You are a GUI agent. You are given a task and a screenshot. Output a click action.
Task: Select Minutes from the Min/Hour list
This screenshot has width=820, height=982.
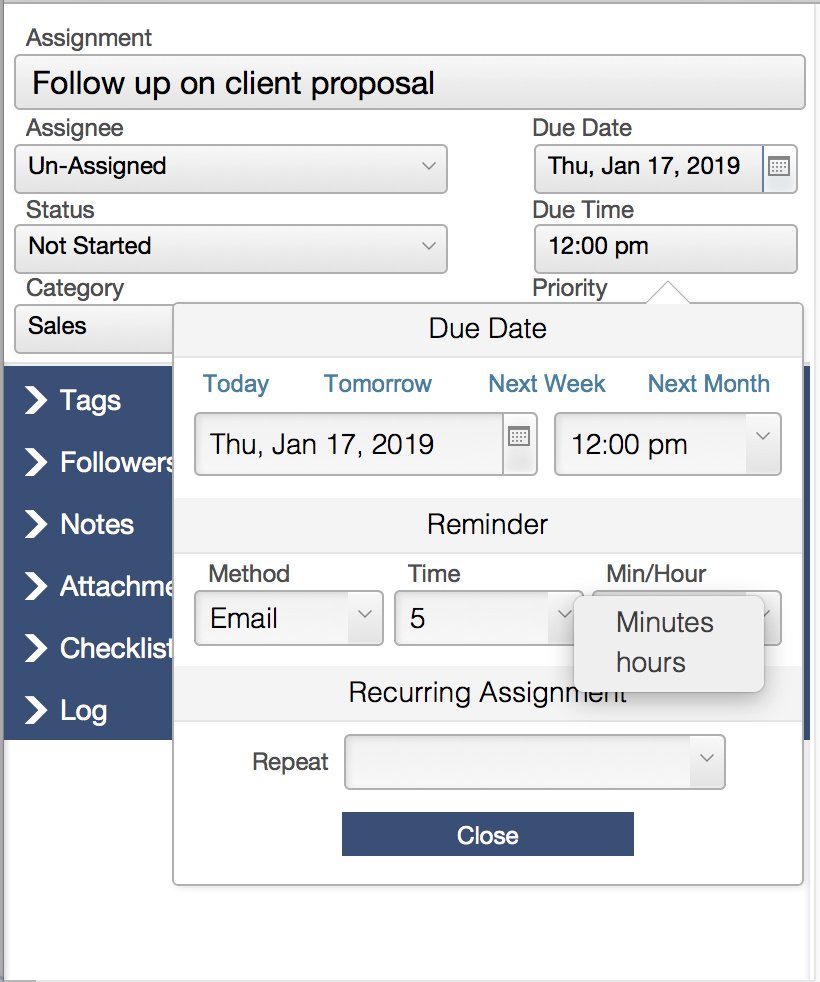coord(664,622)
